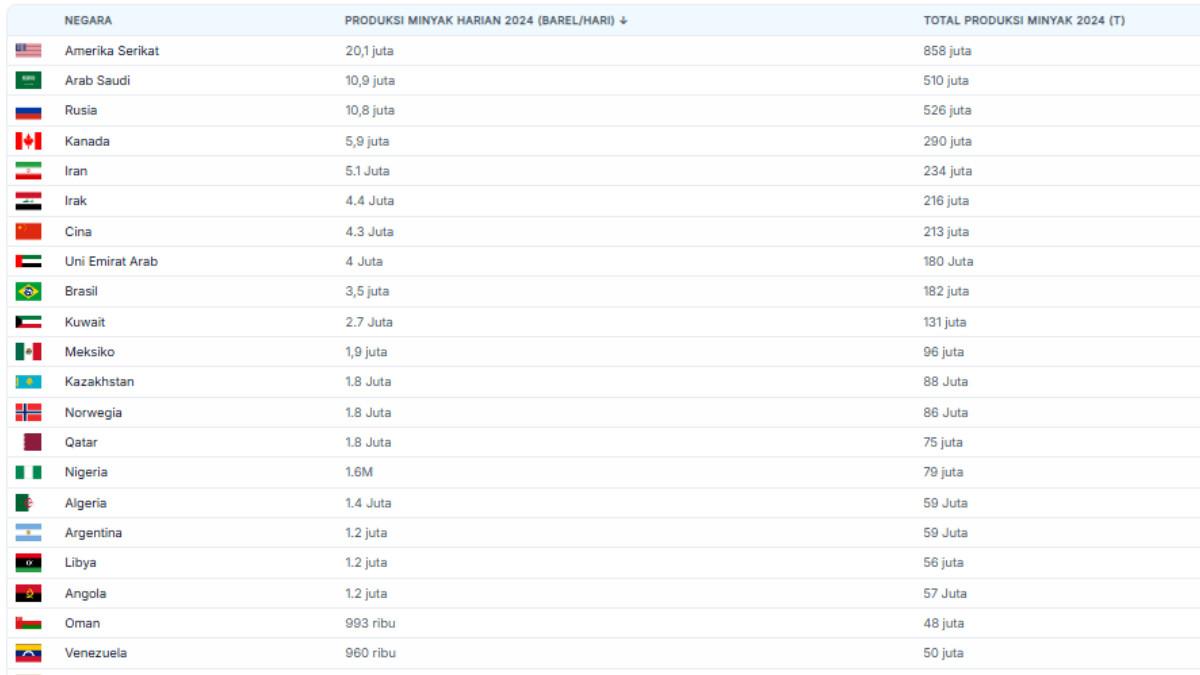Select the Qatar flag icon
1200x675 pixels.
(32, 442)
